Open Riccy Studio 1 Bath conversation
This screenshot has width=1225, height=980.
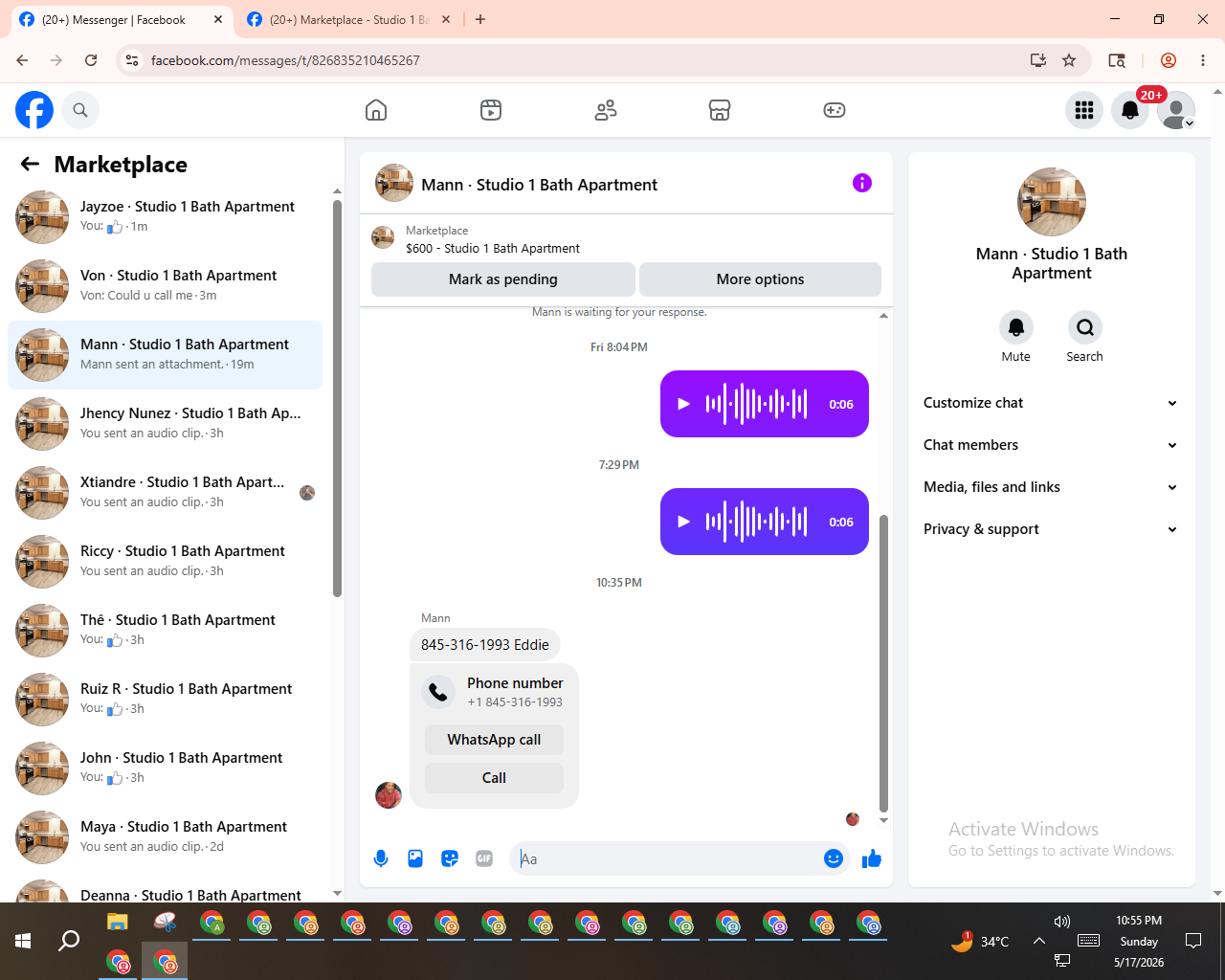pos(165,562)
